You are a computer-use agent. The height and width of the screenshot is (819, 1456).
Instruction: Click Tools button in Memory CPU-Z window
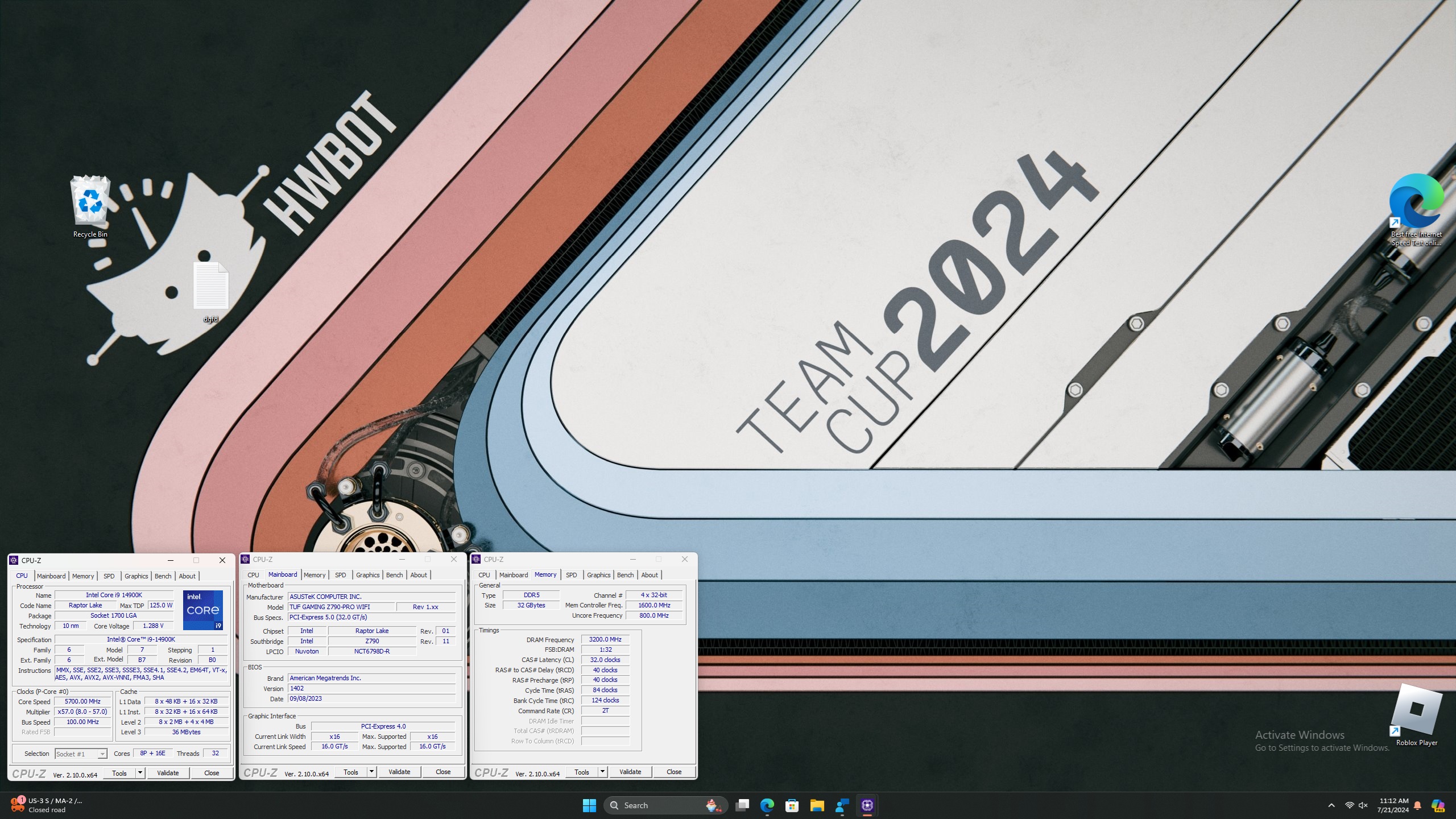coord(582,772)
